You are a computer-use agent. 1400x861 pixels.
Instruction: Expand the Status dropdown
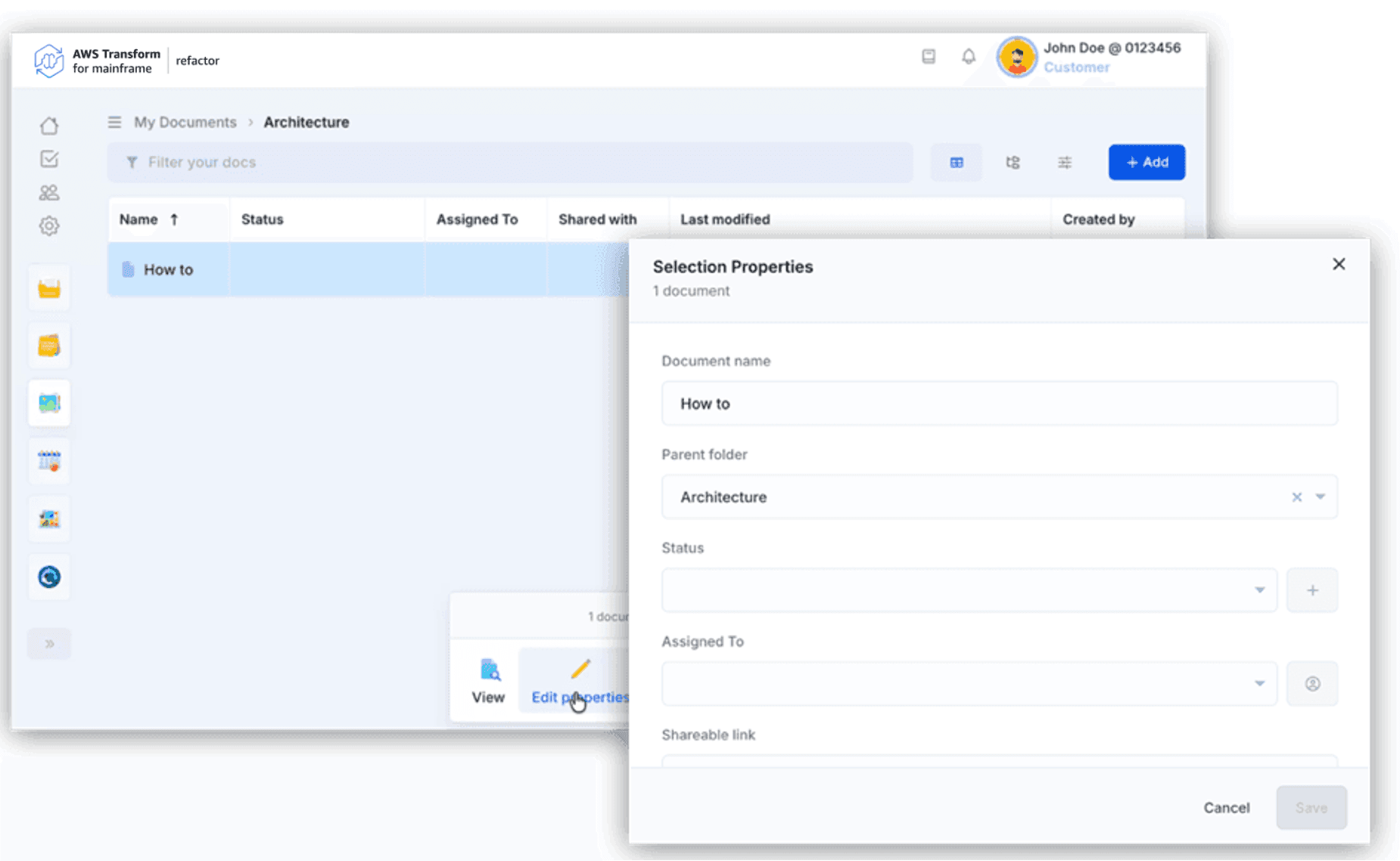pos(1259,590)
